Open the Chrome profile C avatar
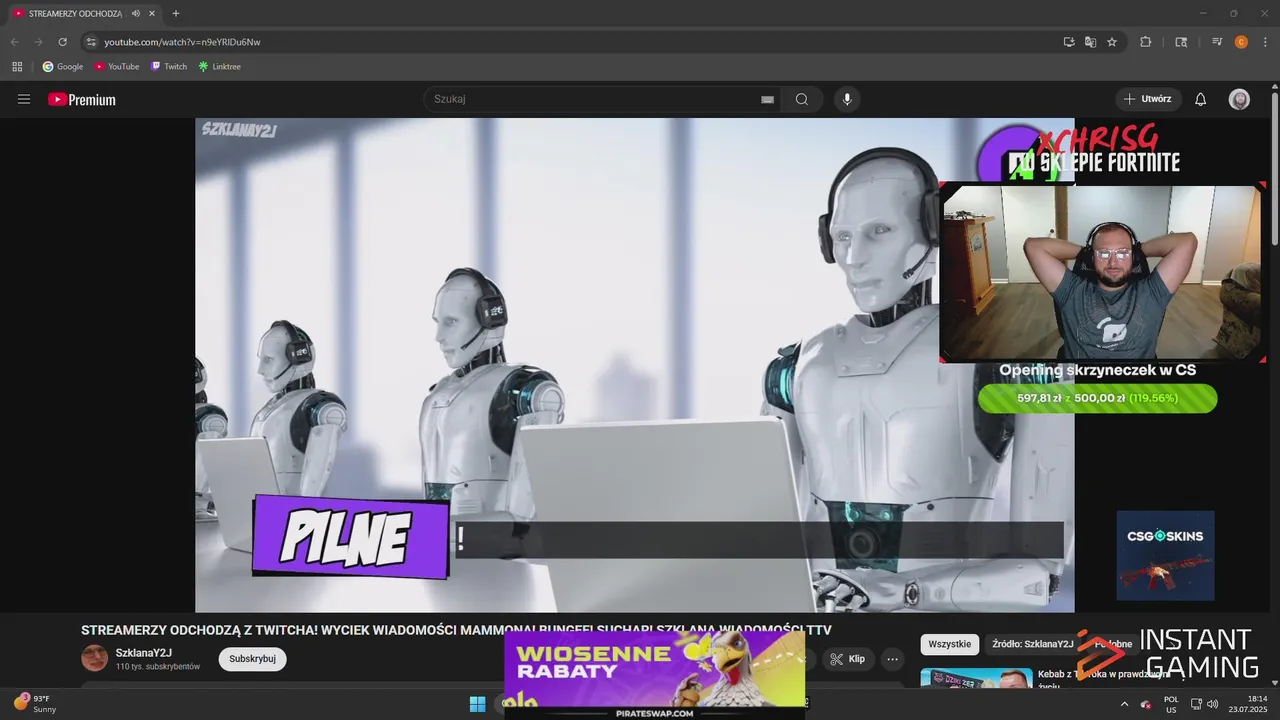Image resolution: width=1280 pixels, height=720 pixels. 1241,42
